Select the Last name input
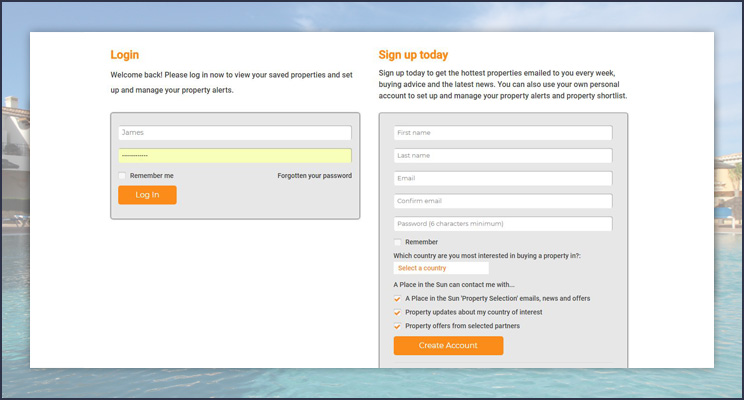 (503, 156)
